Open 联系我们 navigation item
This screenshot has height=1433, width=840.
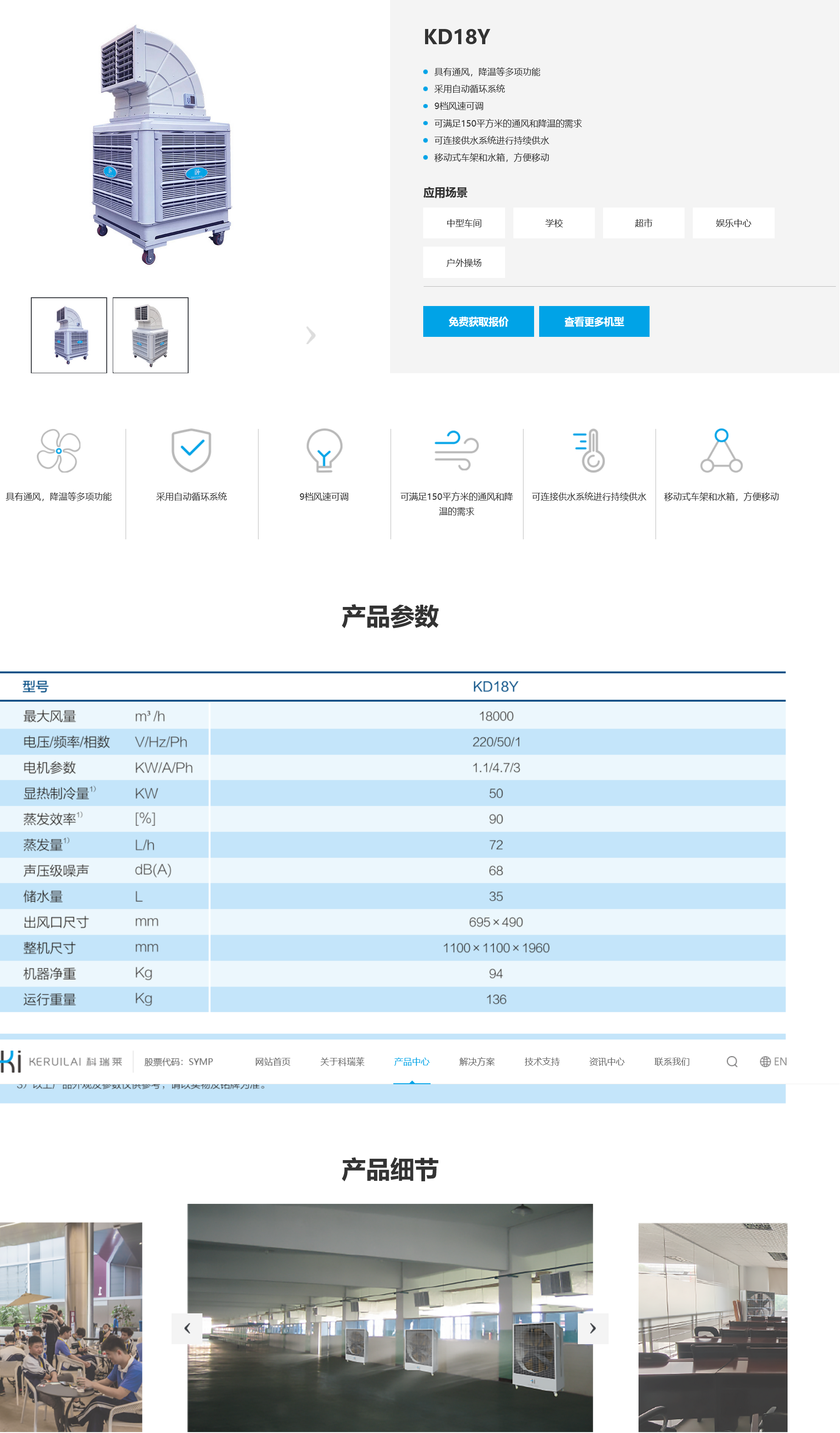coord(672,1062)
